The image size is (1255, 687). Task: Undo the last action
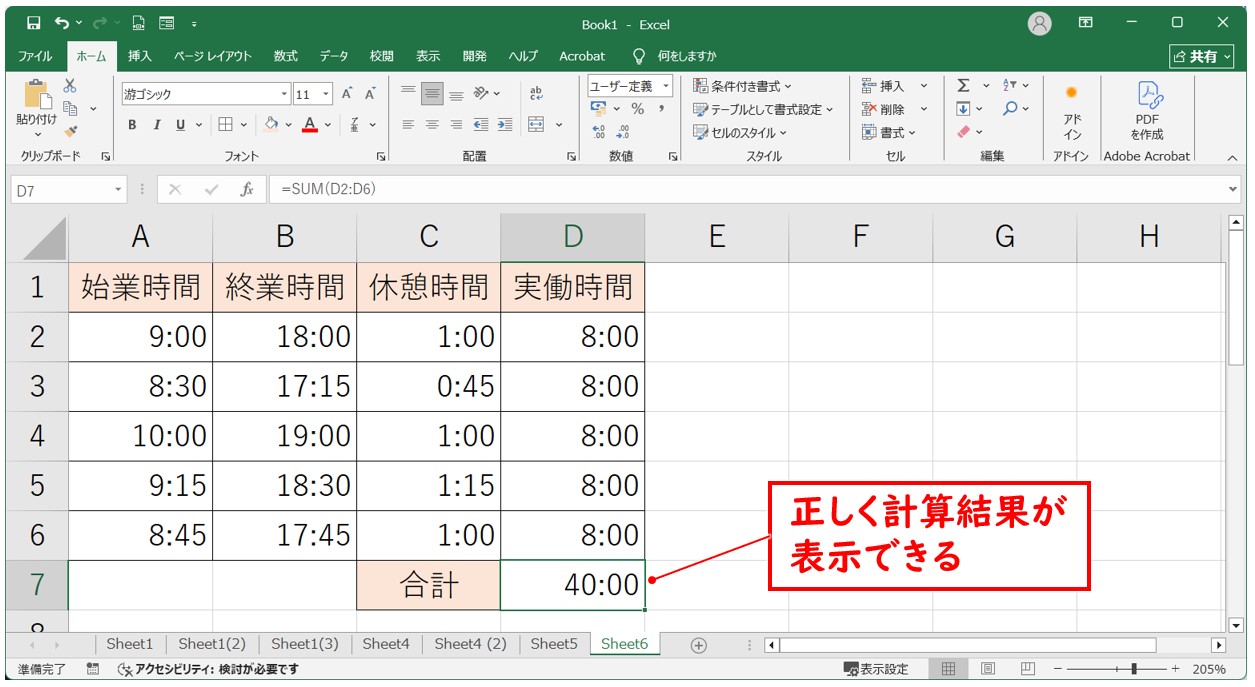(x=63, y=22)
